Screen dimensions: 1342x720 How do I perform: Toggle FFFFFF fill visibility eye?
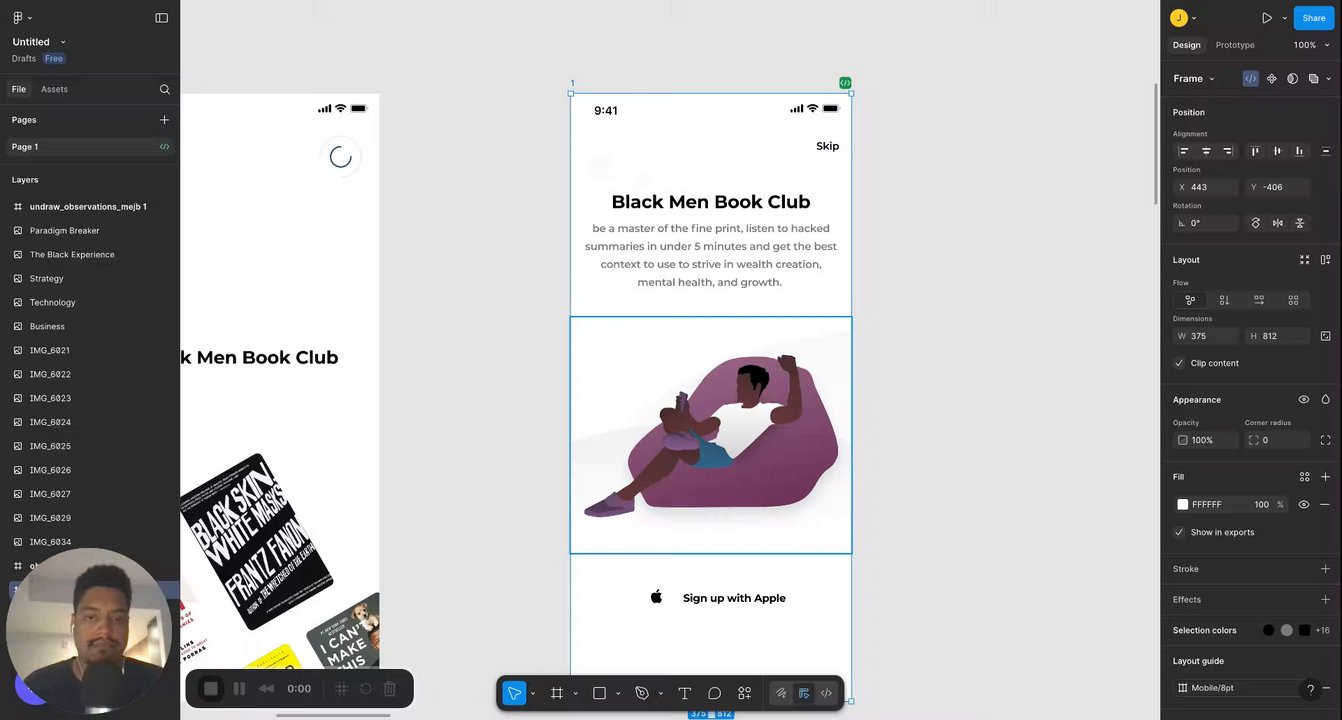coord(1304,505)
